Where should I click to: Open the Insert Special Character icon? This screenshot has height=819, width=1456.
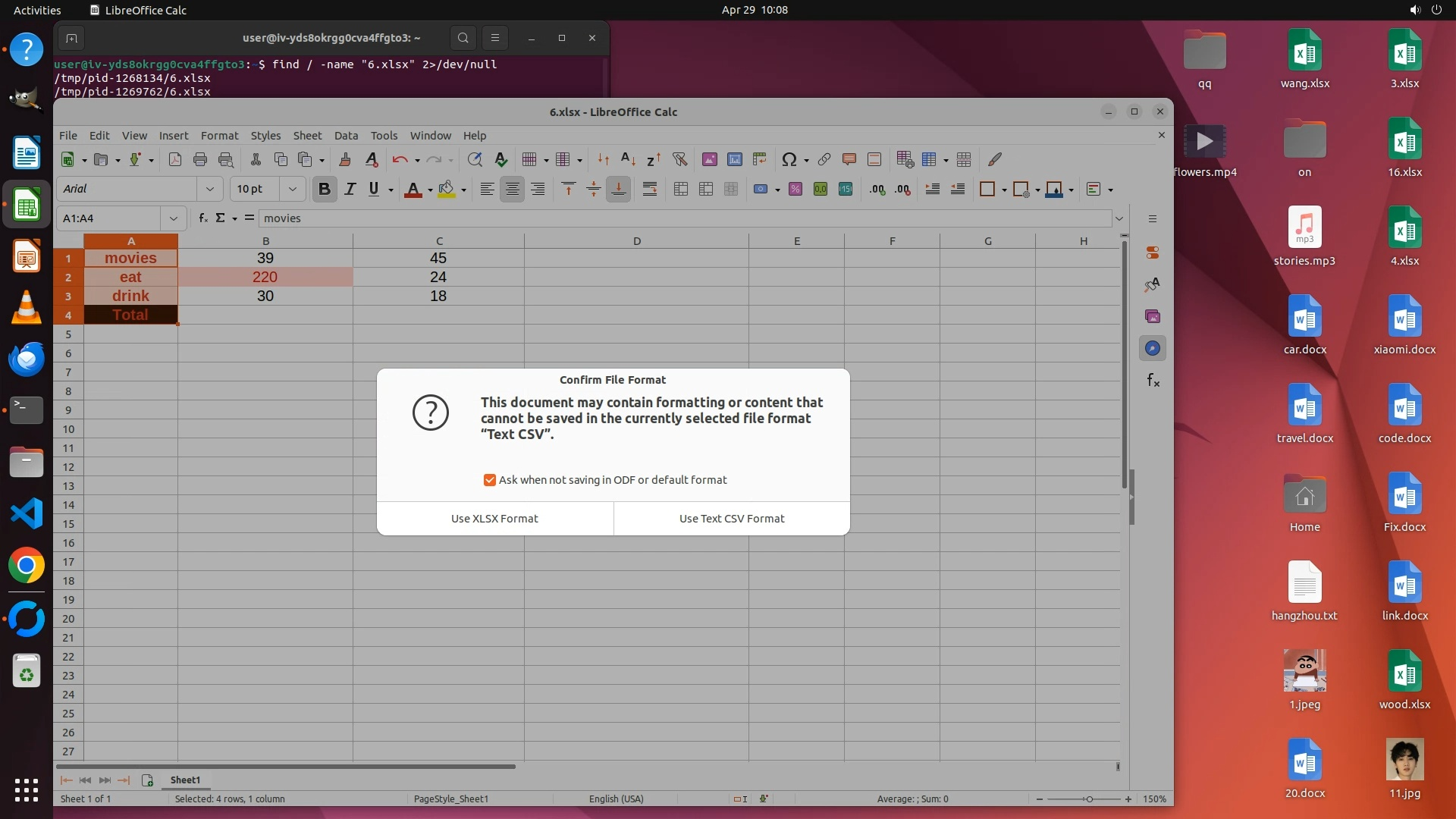pyautogui.click(x=789, y=159)
